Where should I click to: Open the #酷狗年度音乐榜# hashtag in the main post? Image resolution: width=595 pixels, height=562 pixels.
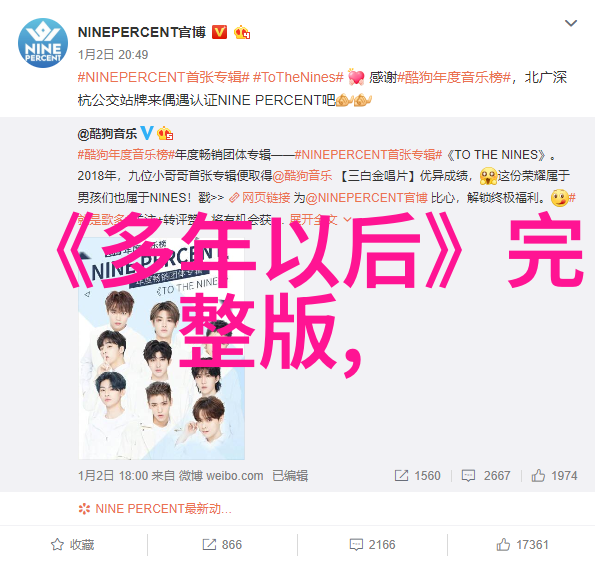tap(454, 77)
